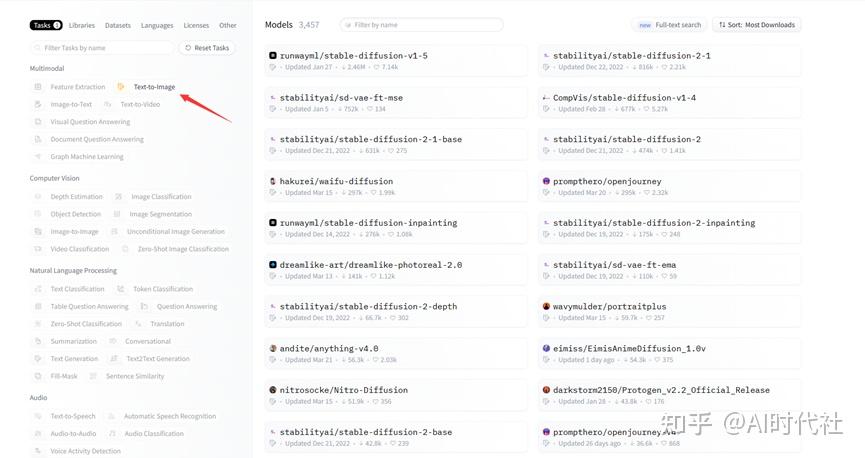This screenshot has height=458, width=865.
Task: Toggle the Object Detection task filter
Action: (x=75, y=214)
